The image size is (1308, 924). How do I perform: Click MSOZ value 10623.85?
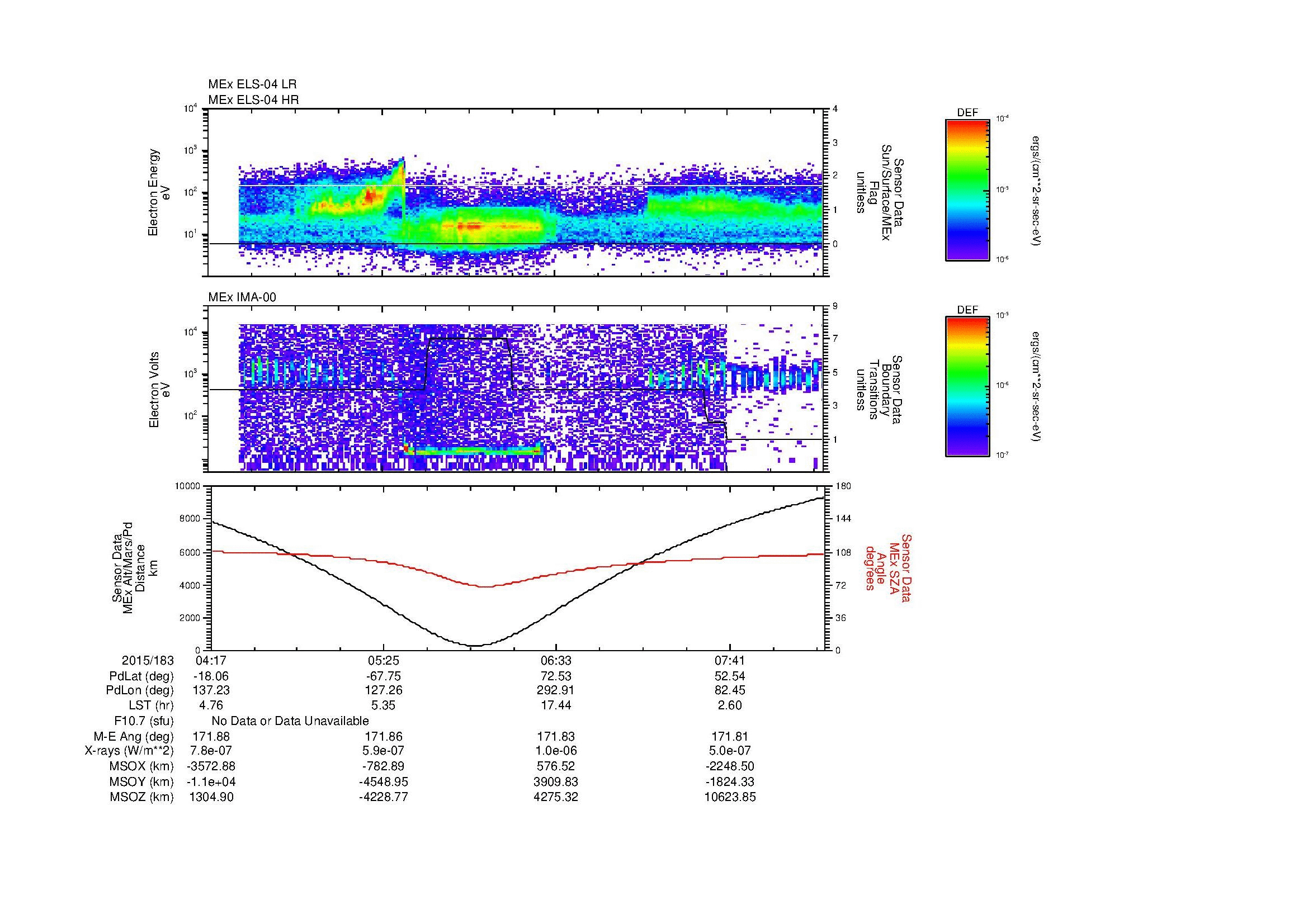[730, 797]
